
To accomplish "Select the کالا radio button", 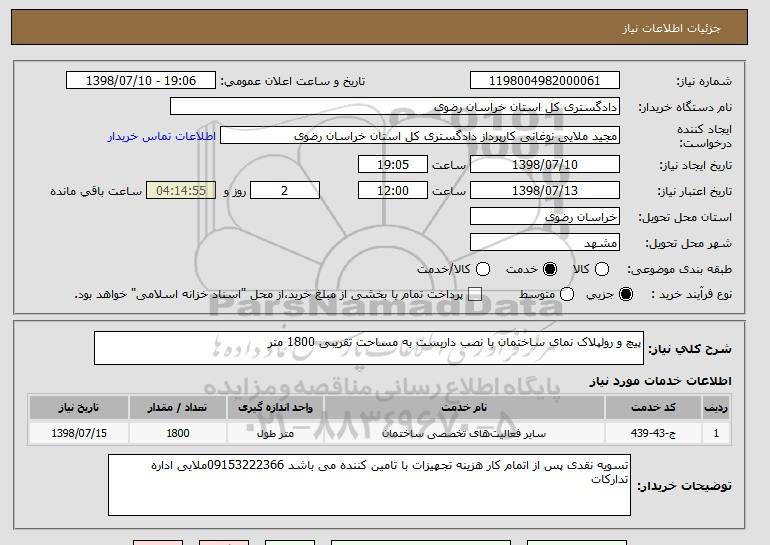I will coord(602,269).
